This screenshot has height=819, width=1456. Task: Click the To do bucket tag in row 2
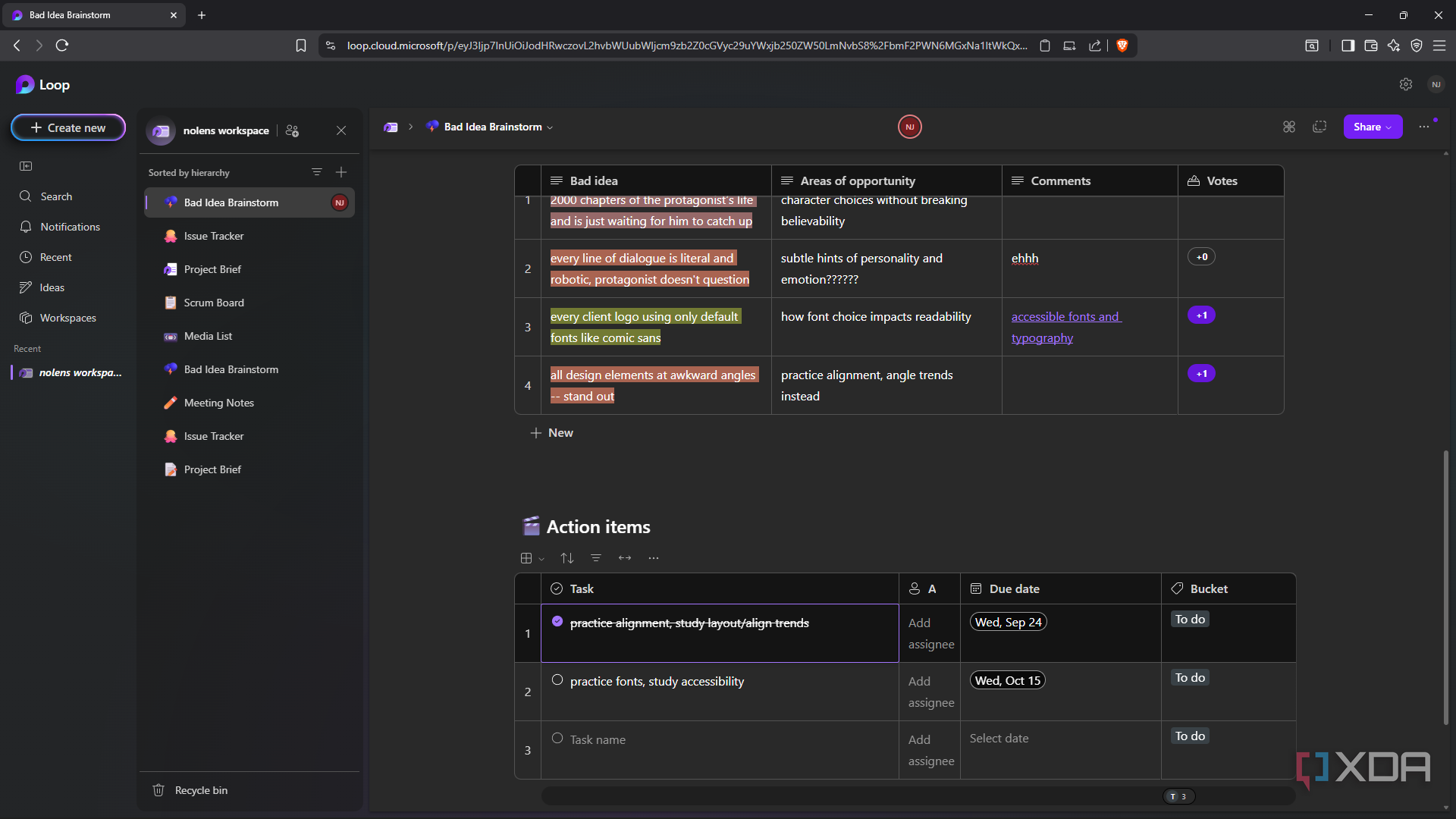tap(1190, 677)
